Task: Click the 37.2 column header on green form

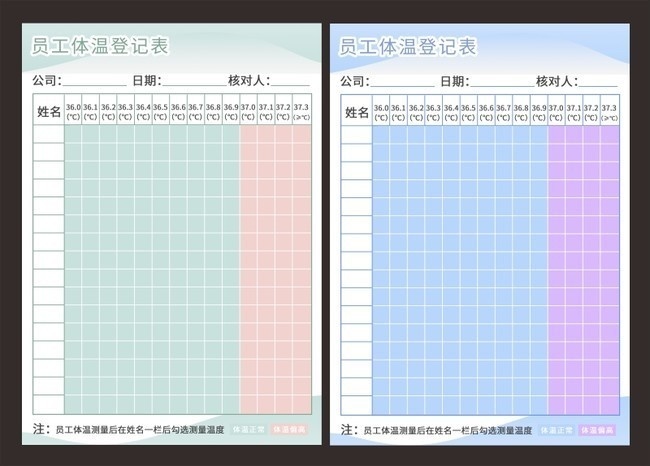Action: point(283,109)
